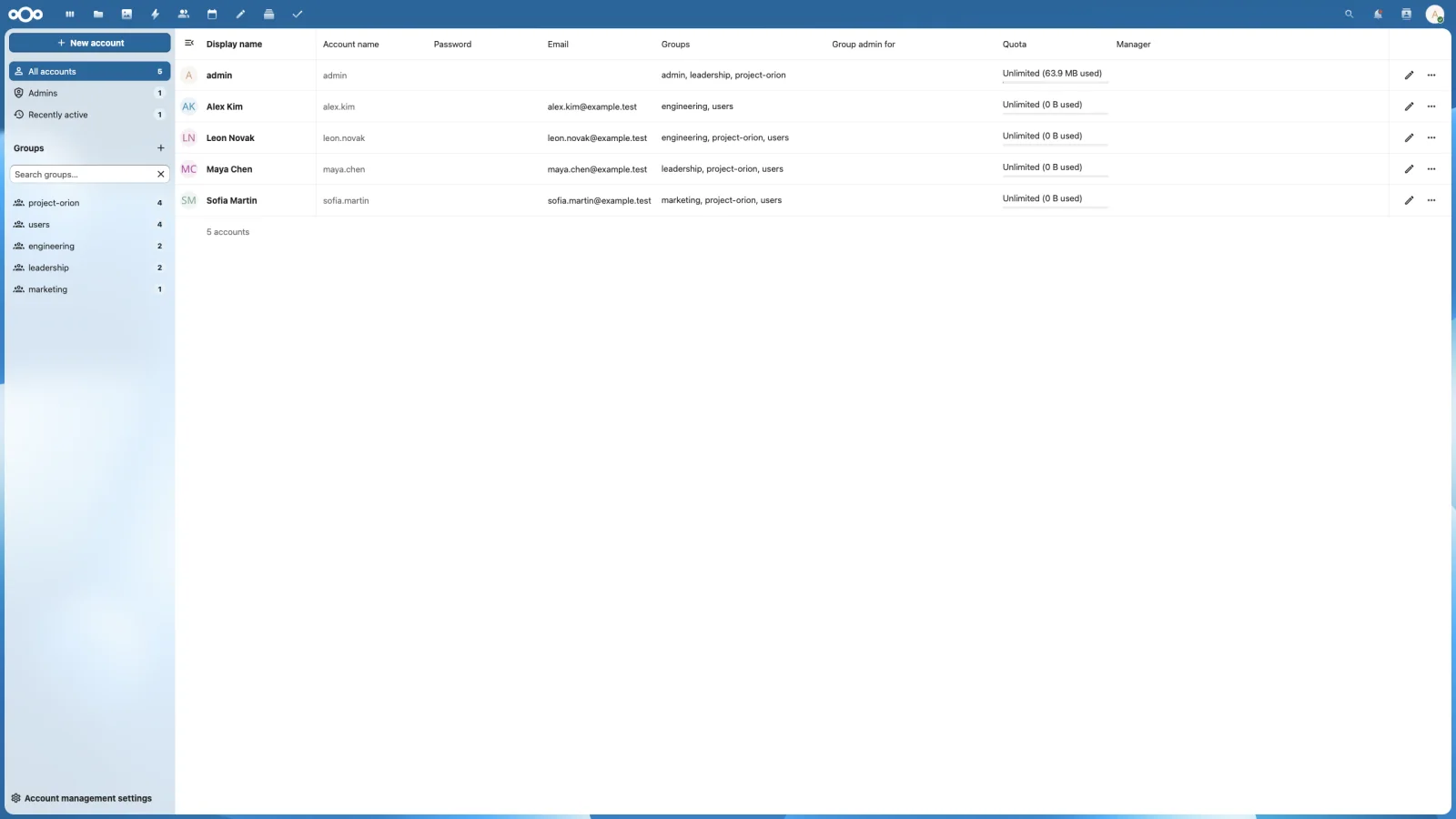Click the Quota column header
The height and width of the screenshot is (819, 1456).
[x=1015, y=44]
